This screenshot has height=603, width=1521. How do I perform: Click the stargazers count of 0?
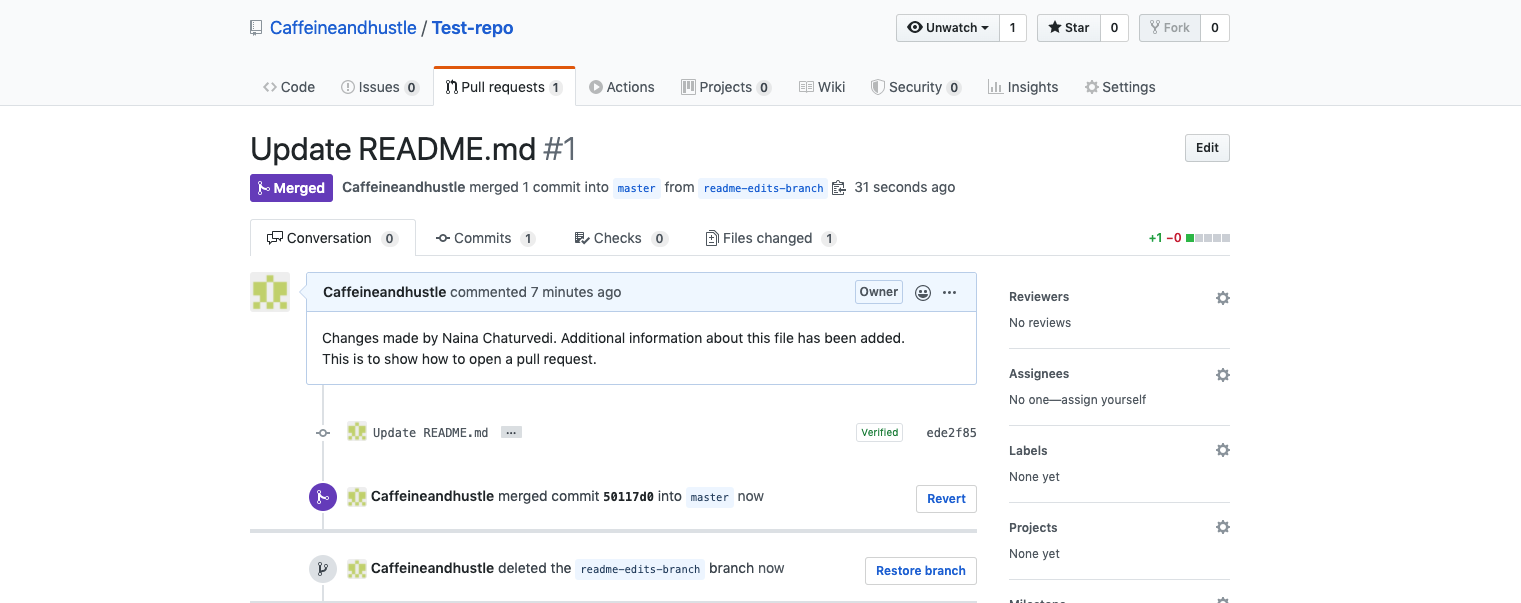click(x=1115, y=28)
